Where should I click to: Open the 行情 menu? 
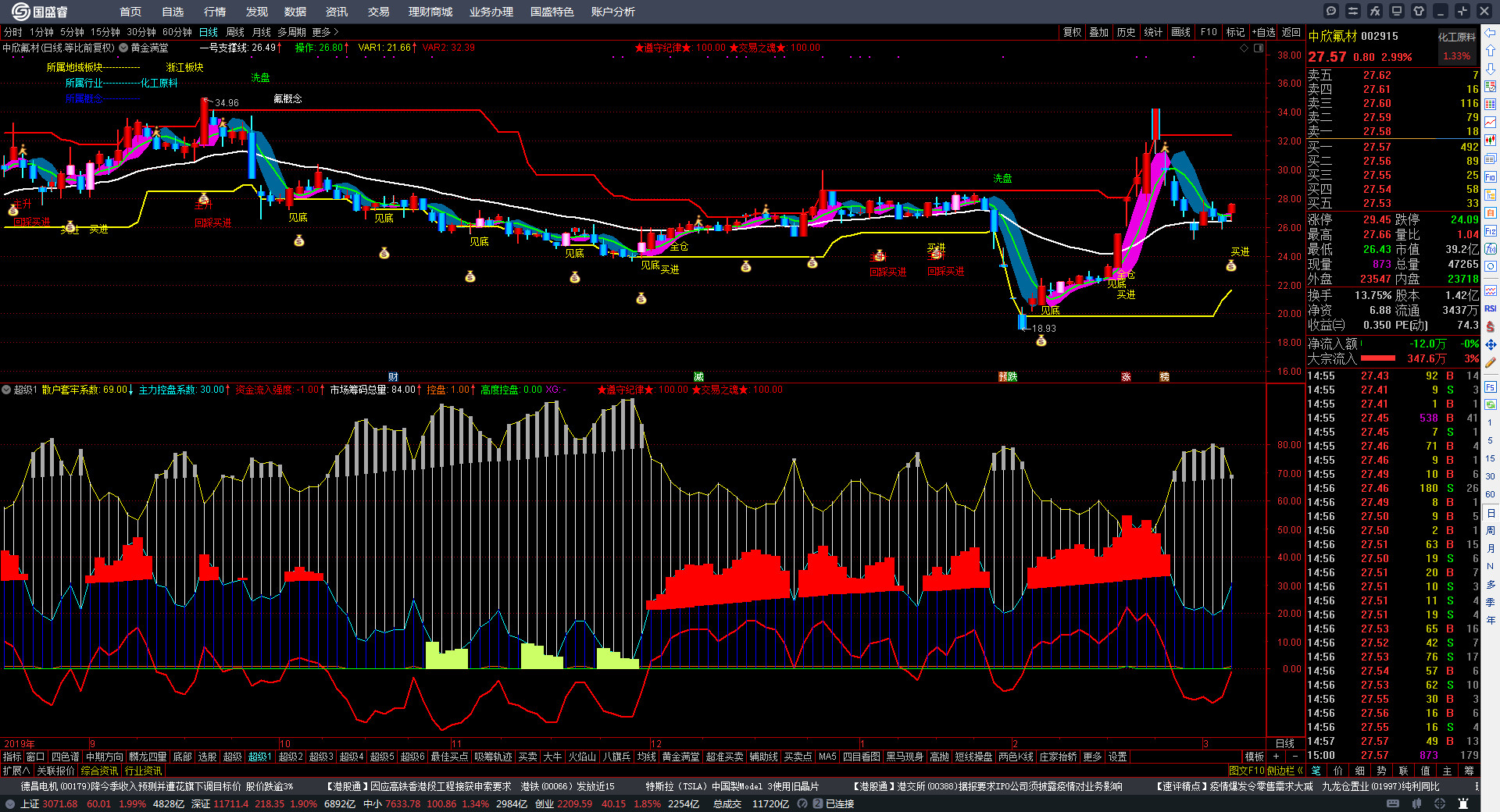(x=214, y=12)
